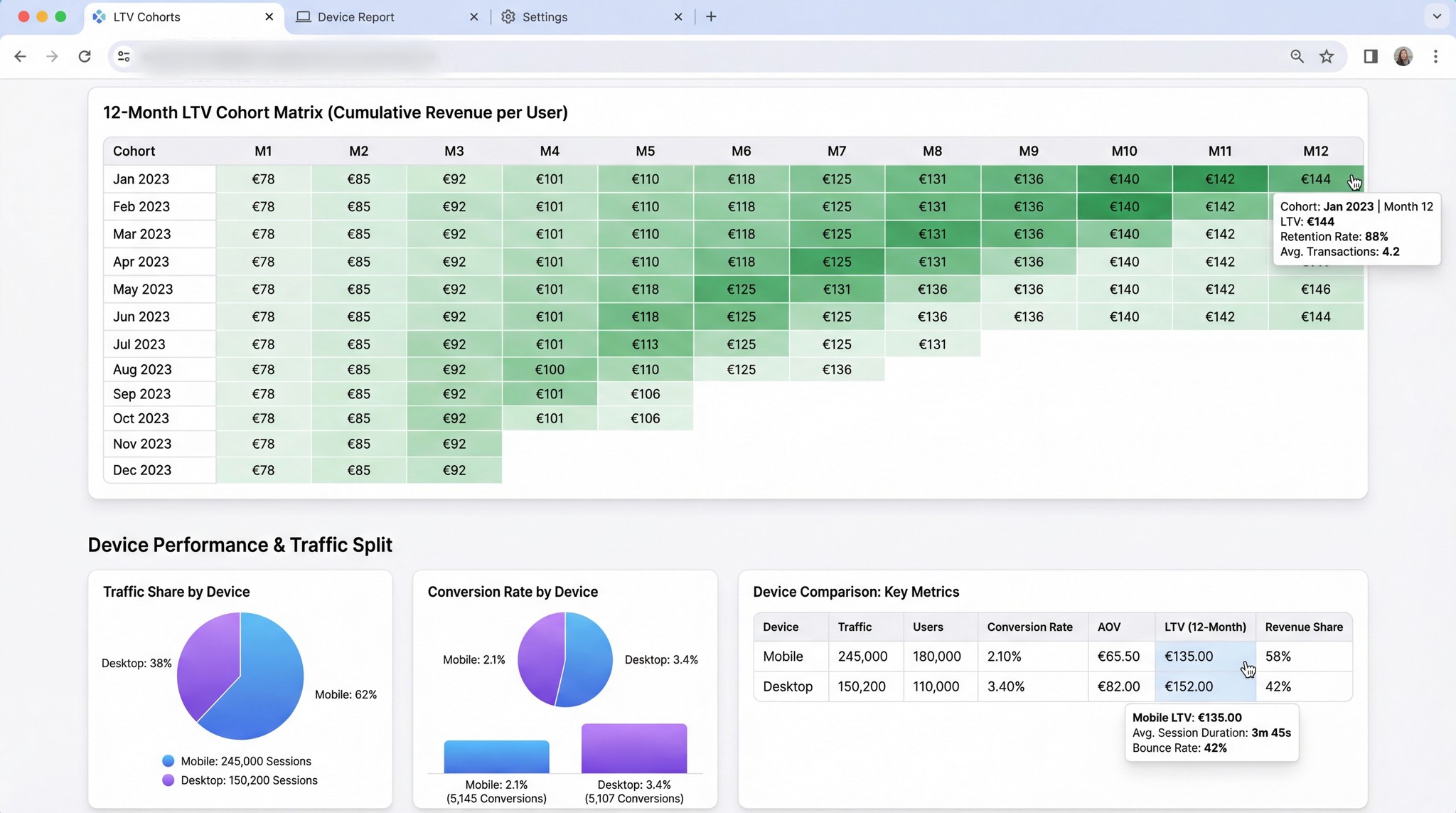Viewport: 1456px width, 813px height.
Task: Click the Mobile legend dot in Traffic Share
Action: tap(168, 761)
